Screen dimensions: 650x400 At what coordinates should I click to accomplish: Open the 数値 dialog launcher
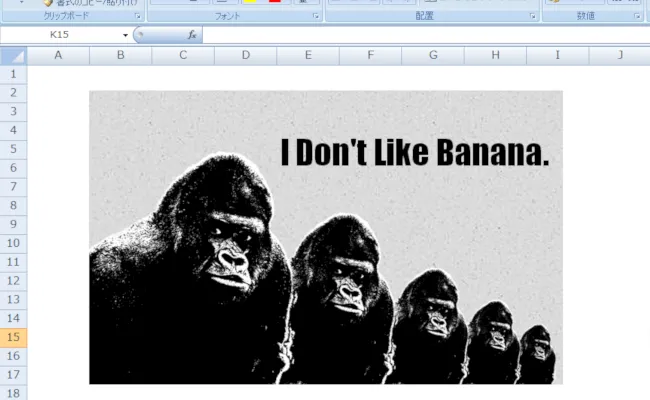637,17
